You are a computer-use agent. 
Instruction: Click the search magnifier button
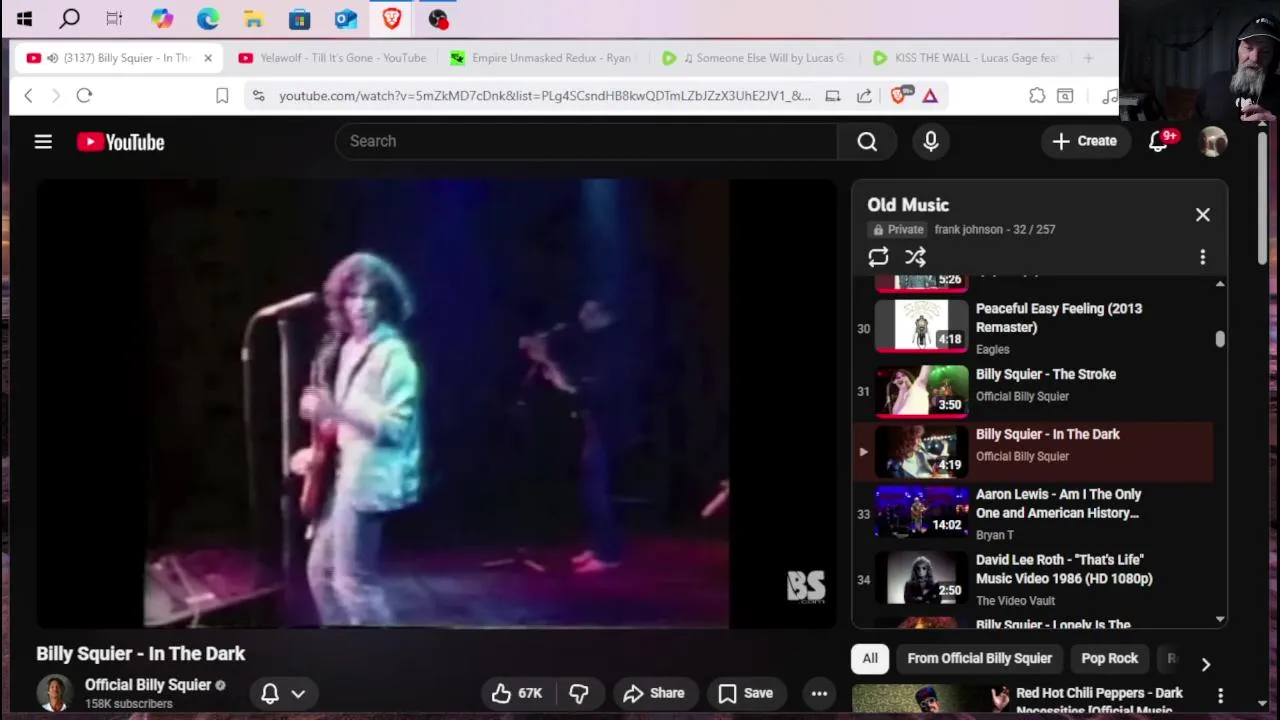tap(867, 142)
